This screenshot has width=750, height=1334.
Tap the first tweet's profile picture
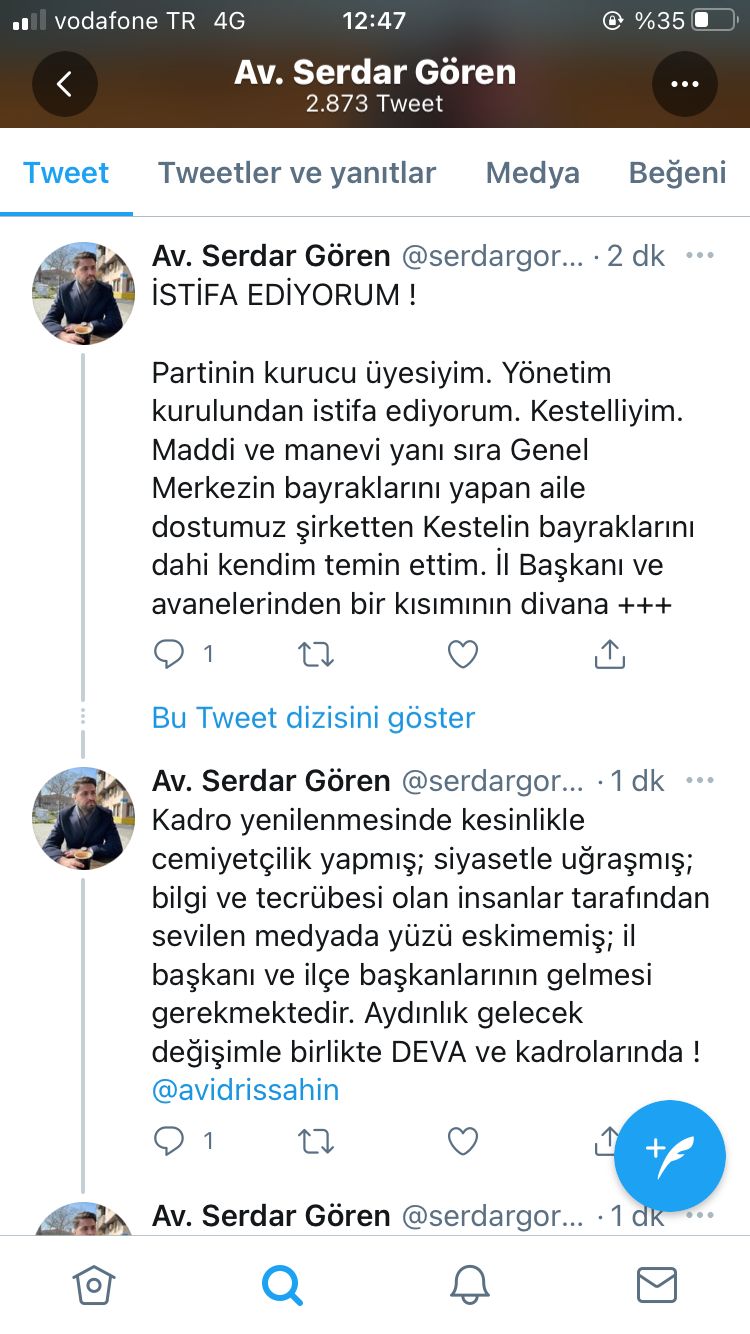point(83,292)
